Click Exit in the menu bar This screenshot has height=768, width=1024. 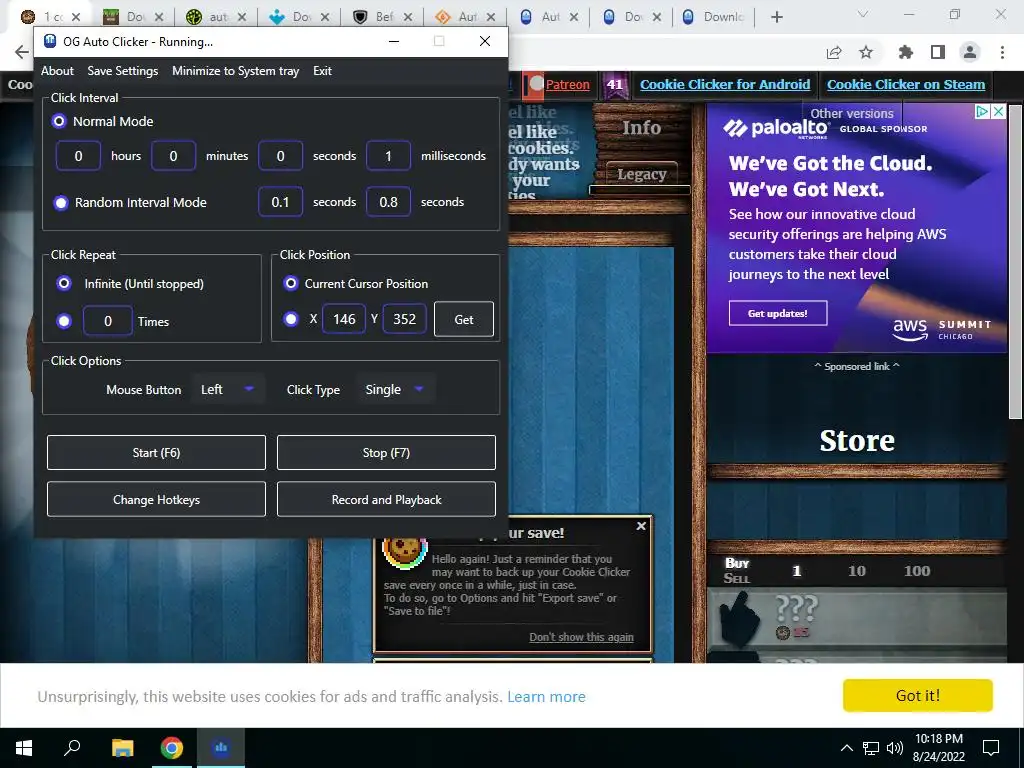click(x=322, y=71)
